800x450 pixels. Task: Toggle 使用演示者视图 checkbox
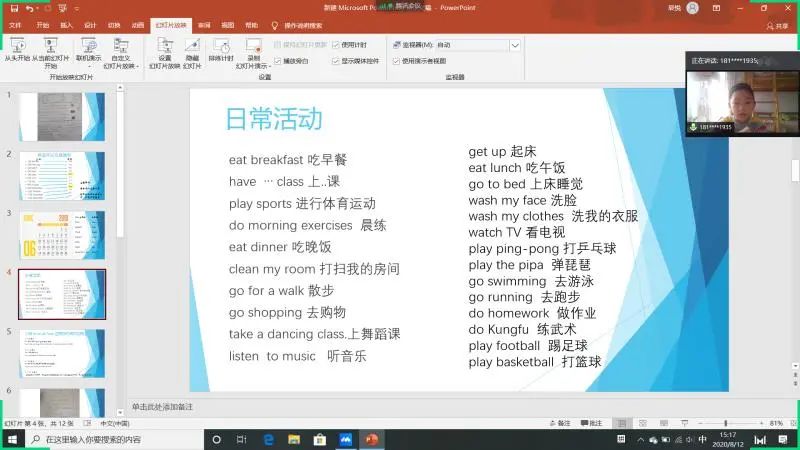[x=397, y=60]
